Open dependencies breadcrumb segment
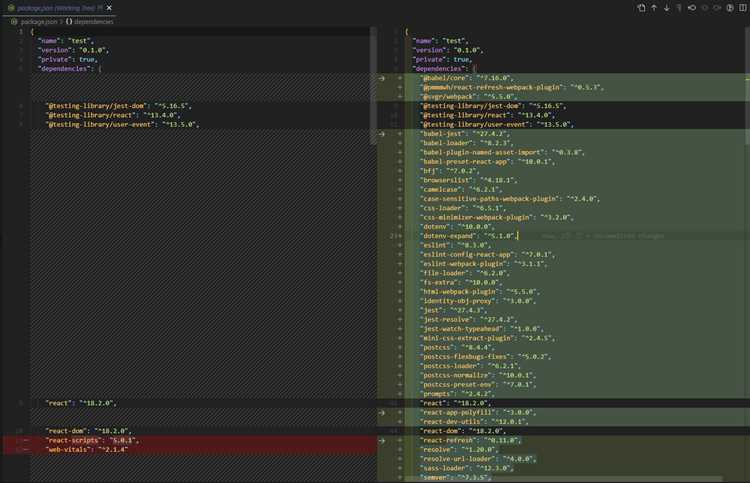750x483 pixels. pos(89,22)
